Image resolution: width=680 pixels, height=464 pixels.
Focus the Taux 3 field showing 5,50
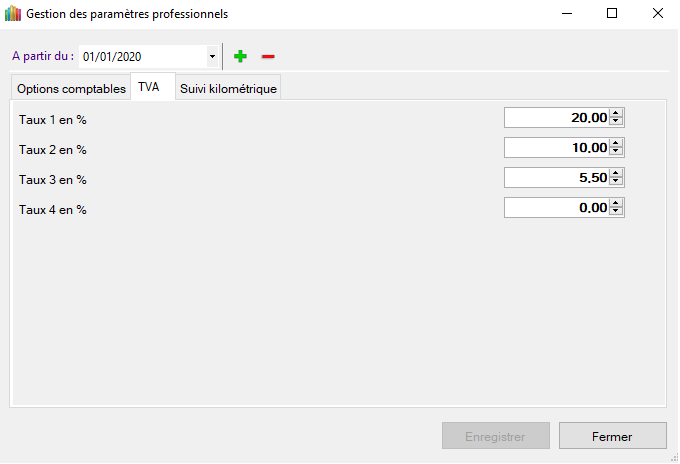pyautogui.click(x=556, y=178)
